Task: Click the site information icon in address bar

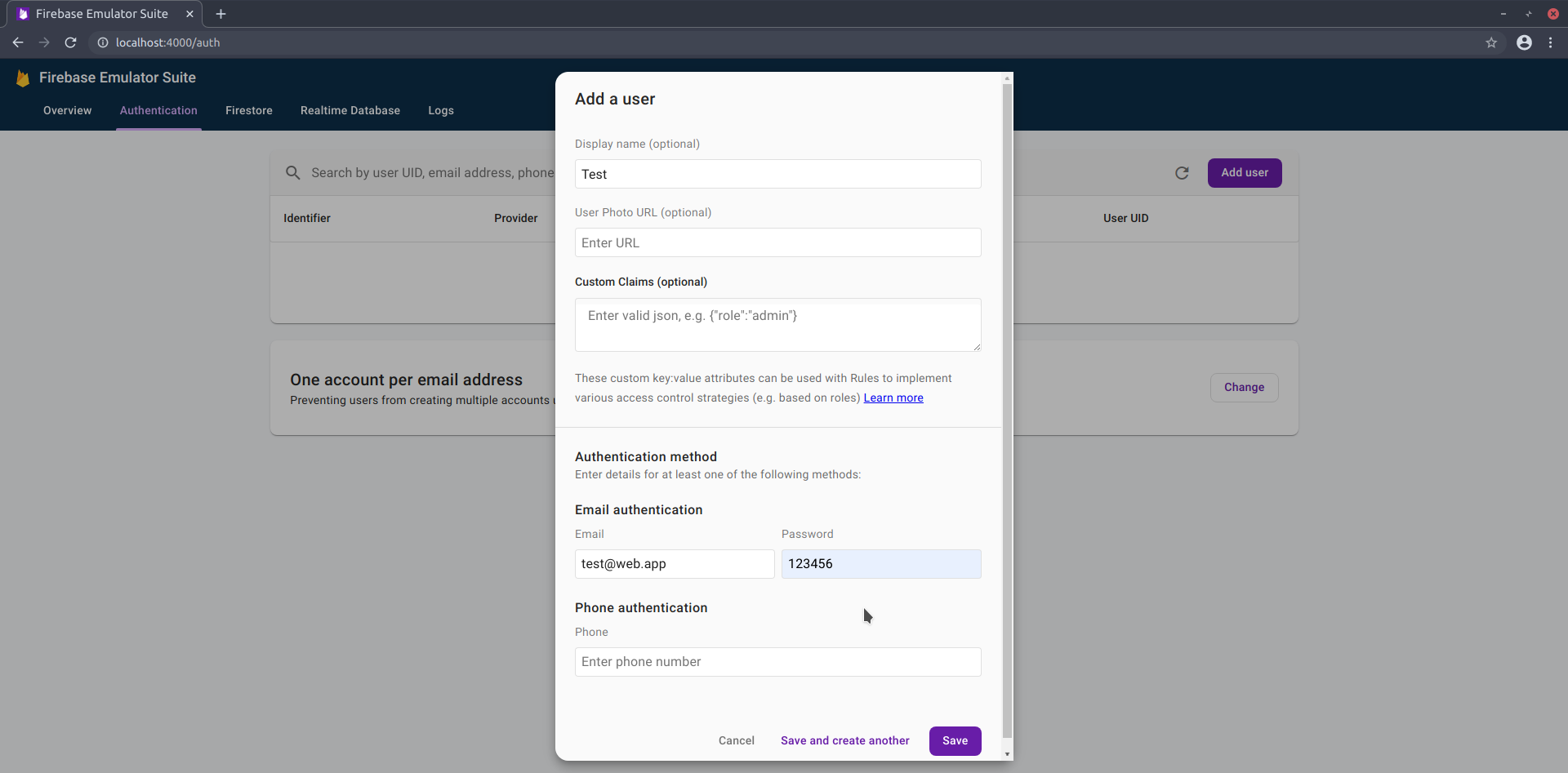Action: [x=102, y=42]
